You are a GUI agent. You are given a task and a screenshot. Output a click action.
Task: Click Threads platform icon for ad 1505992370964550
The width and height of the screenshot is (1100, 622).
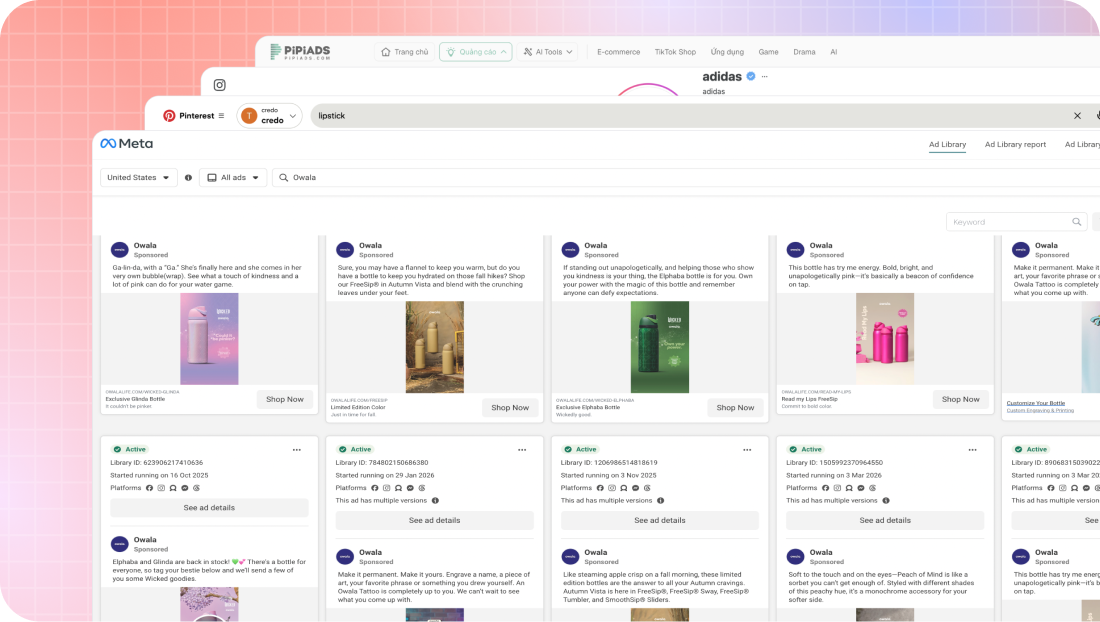pyautogui.click(x=873, y=488)
